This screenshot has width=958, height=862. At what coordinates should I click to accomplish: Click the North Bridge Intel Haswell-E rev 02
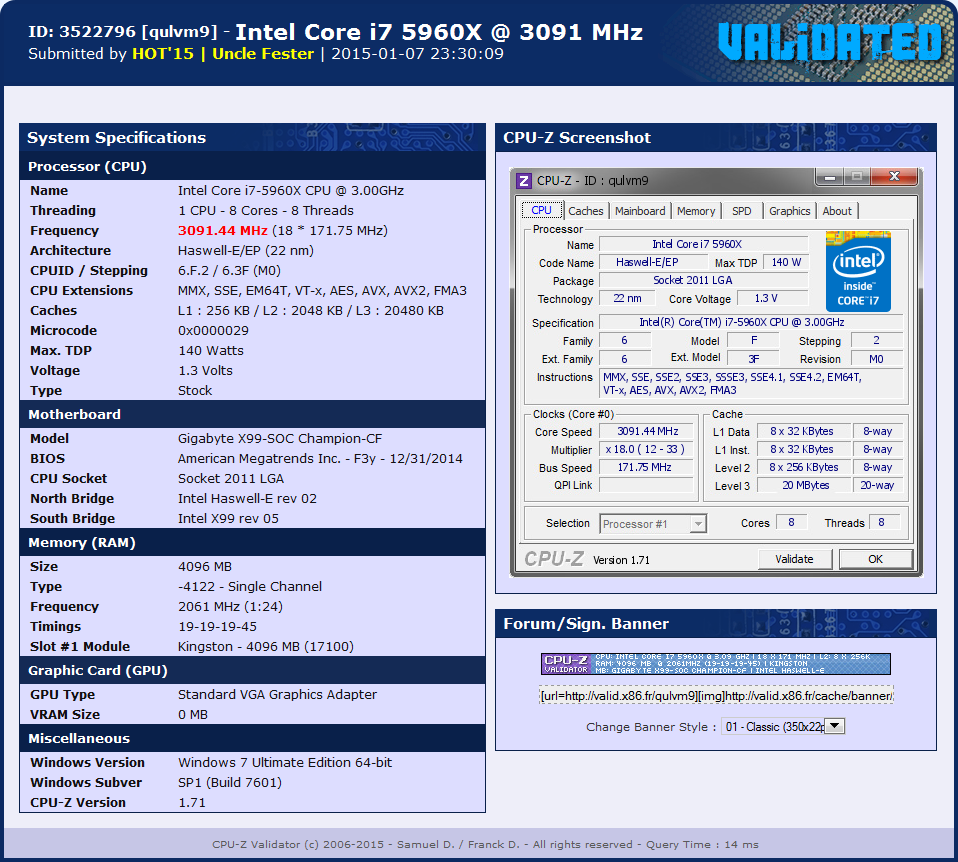[x=247, y=499]
